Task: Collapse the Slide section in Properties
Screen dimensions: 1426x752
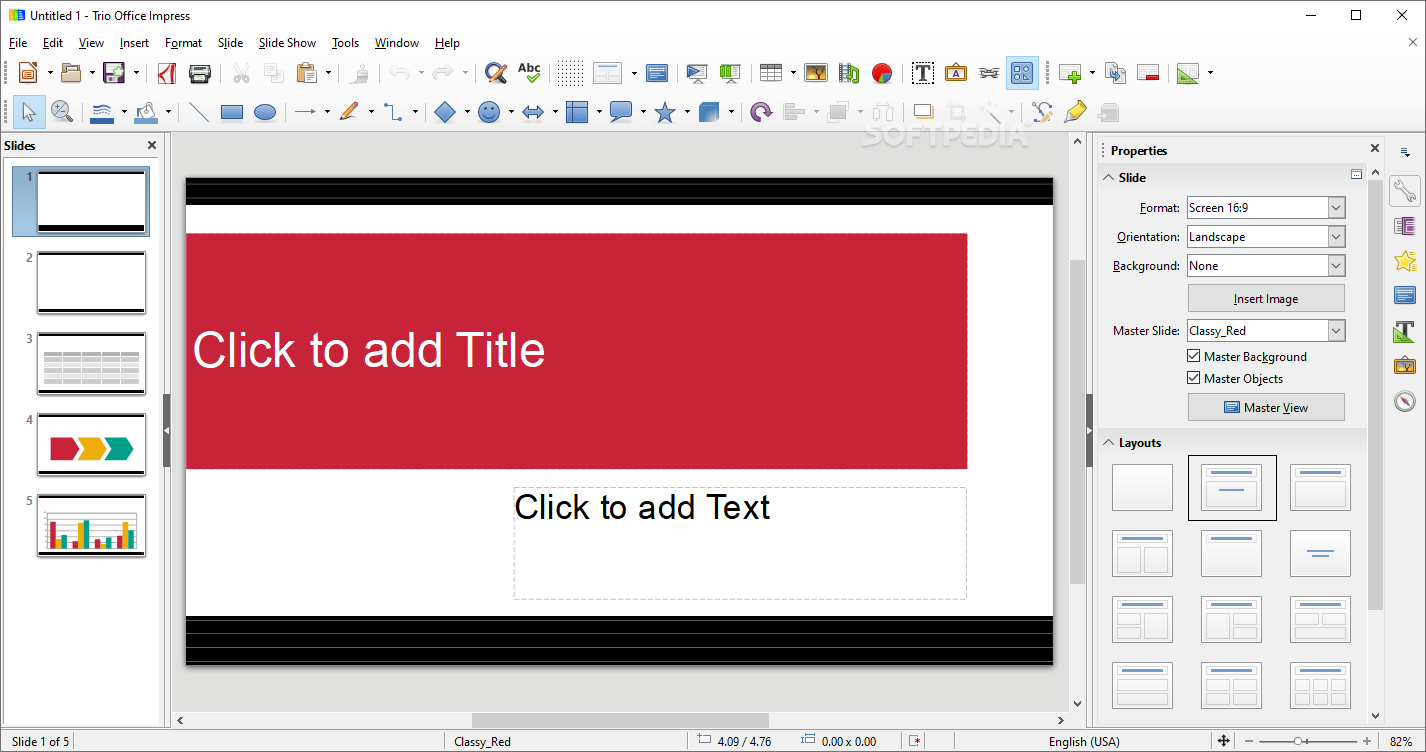Action: [x=1108, y=177]
